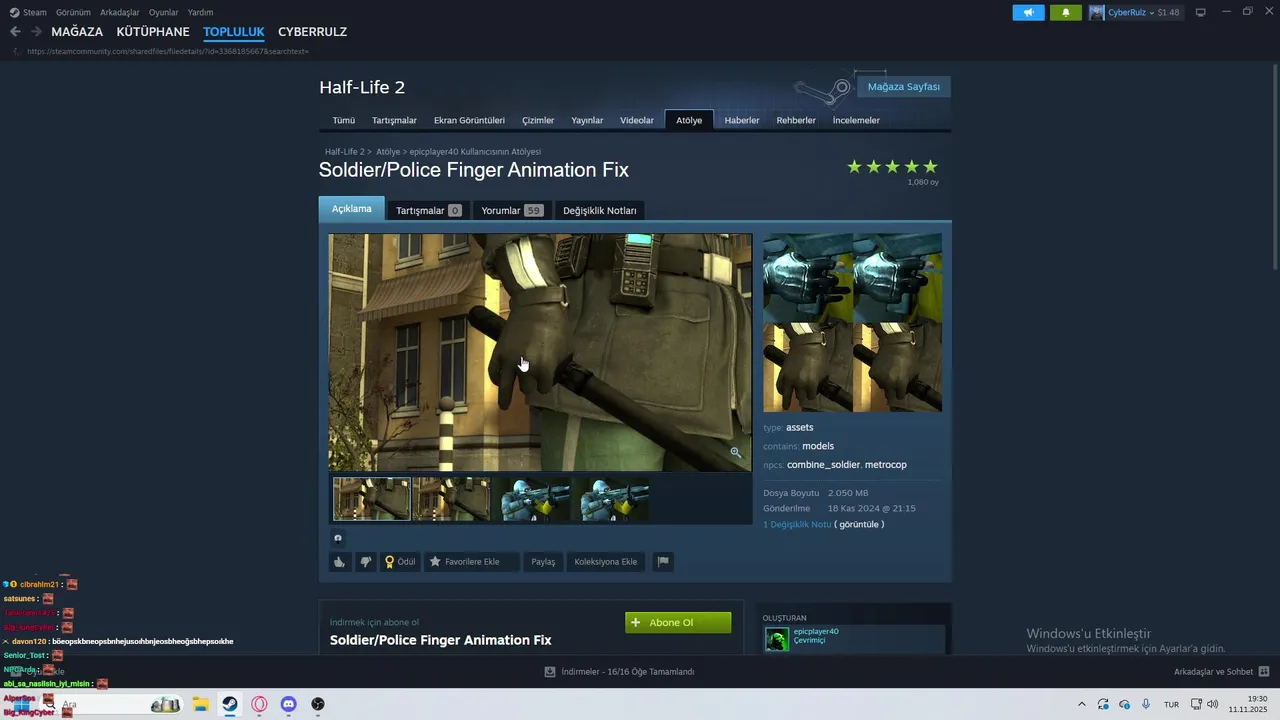The height and width of the screenshot is (720, 1280).
Task: Open the Arkadaşlar menu
Action: coord(120,12)
